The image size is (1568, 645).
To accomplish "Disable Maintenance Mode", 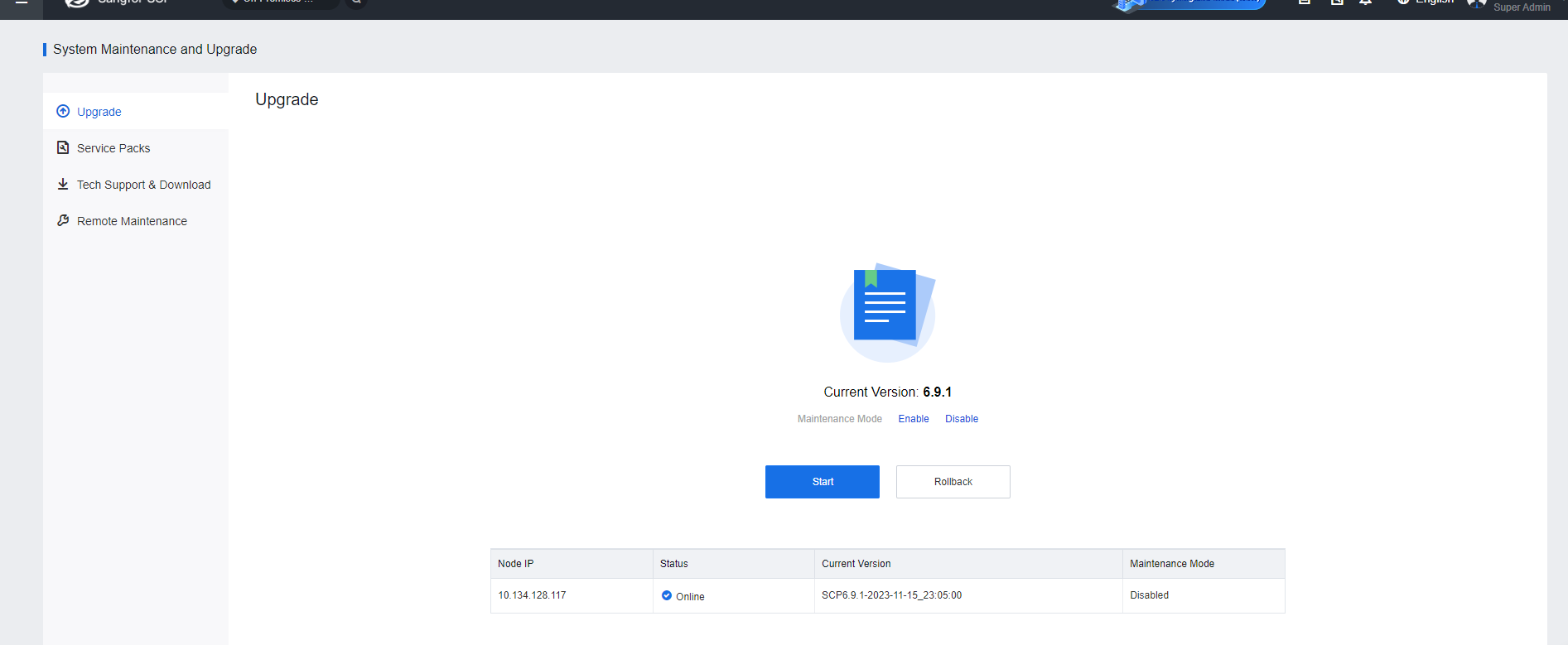I will pos(962,419).
